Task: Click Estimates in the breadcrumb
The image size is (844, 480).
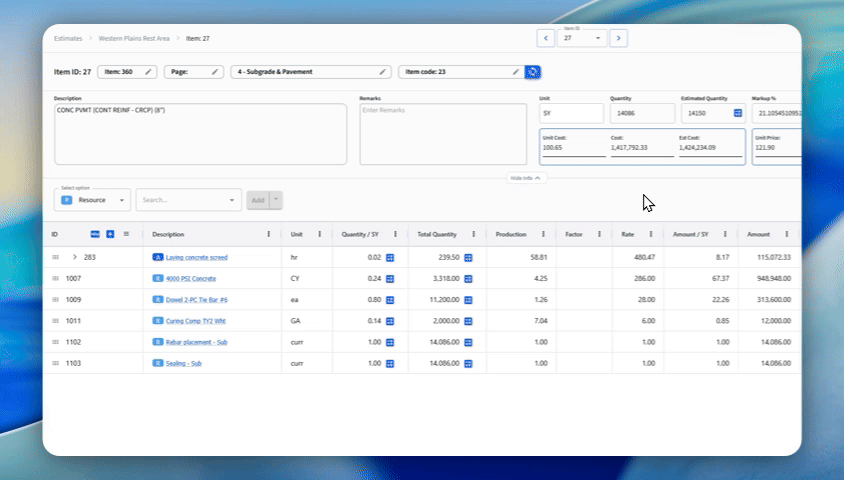Action: (x=68, y=38)
